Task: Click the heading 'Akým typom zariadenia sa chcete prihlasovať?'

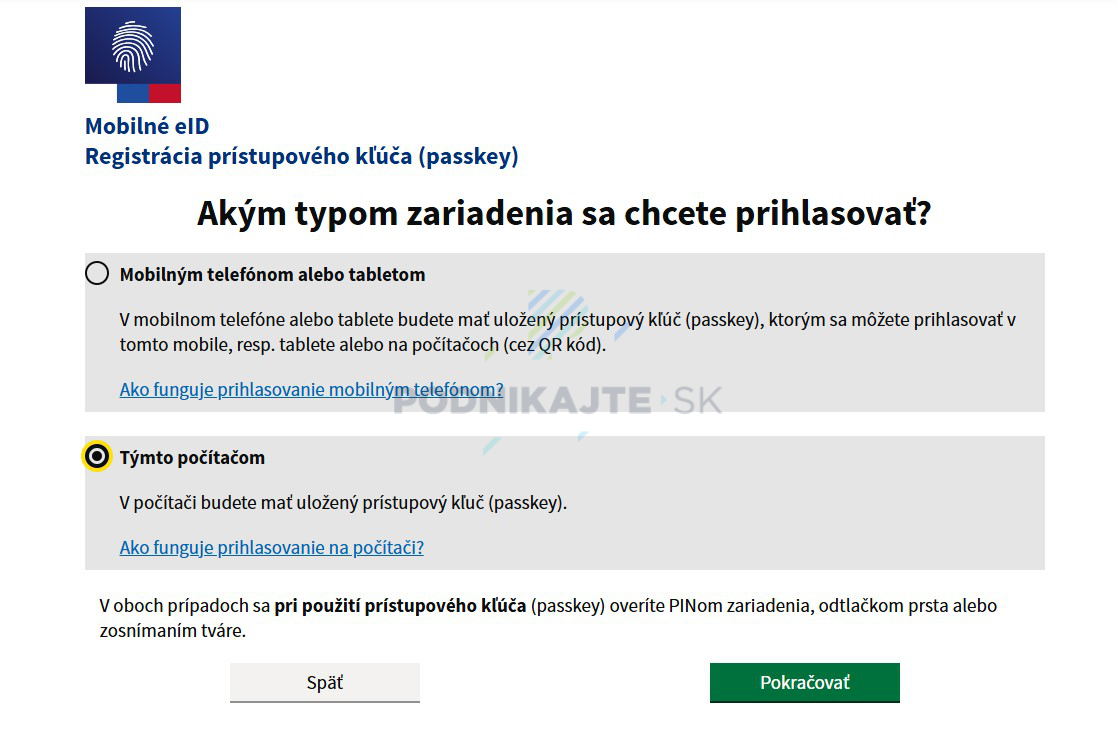Action: (564, 213)
